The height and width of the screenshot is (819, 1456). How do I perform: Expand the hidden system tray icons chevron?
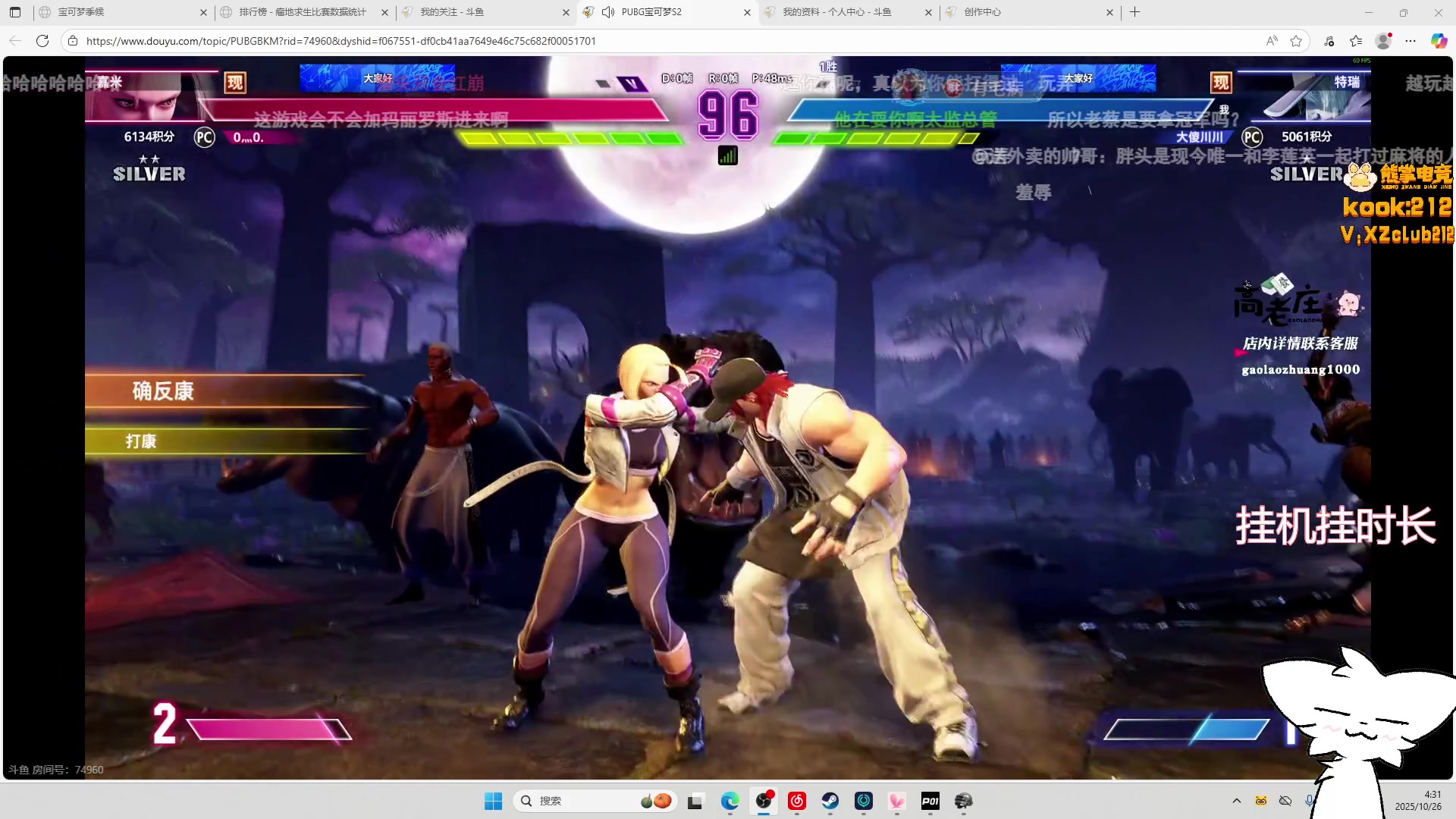1237,801
